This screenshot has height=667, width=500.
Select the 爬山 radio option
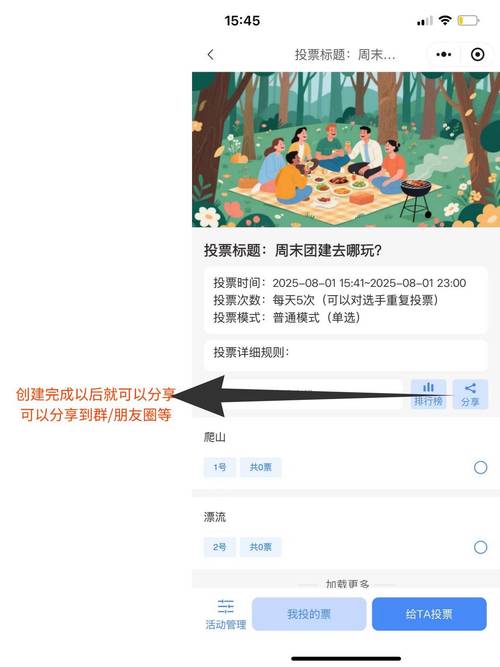pos(480,467)
